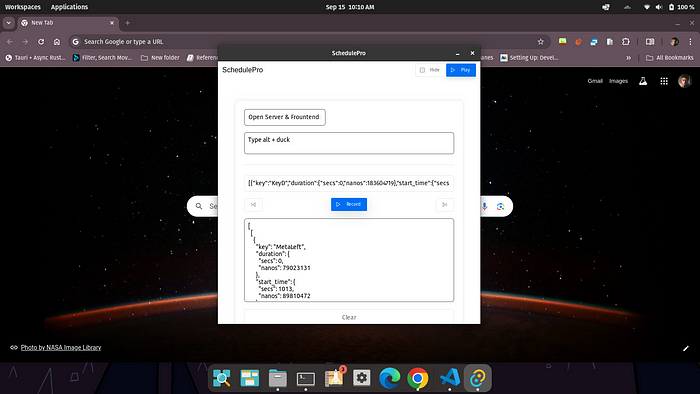The image size is (700, 394).
Task: Click Chrome's forward navigation arrow
Action: (25, 41)
